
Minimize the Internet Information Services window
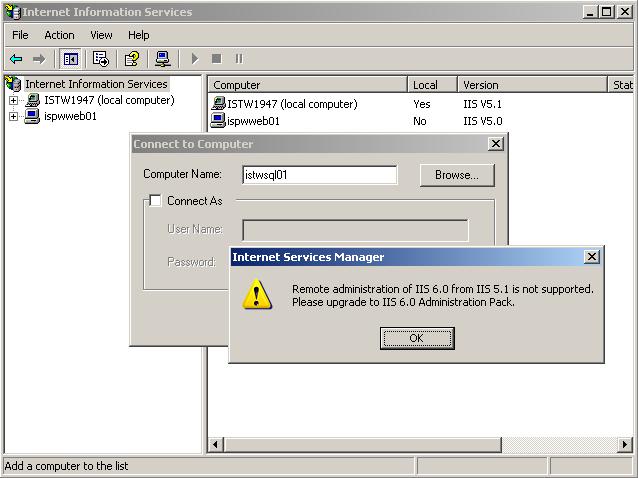click(590, 12)
